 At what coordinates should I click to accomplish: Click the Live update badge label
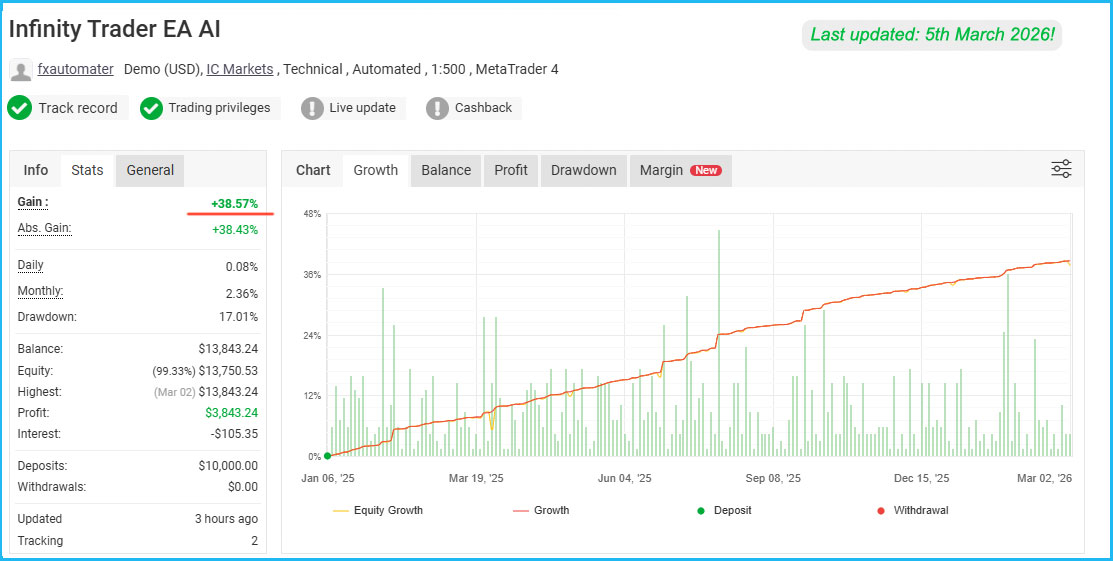pyautogui.click(x=363, y=108)
